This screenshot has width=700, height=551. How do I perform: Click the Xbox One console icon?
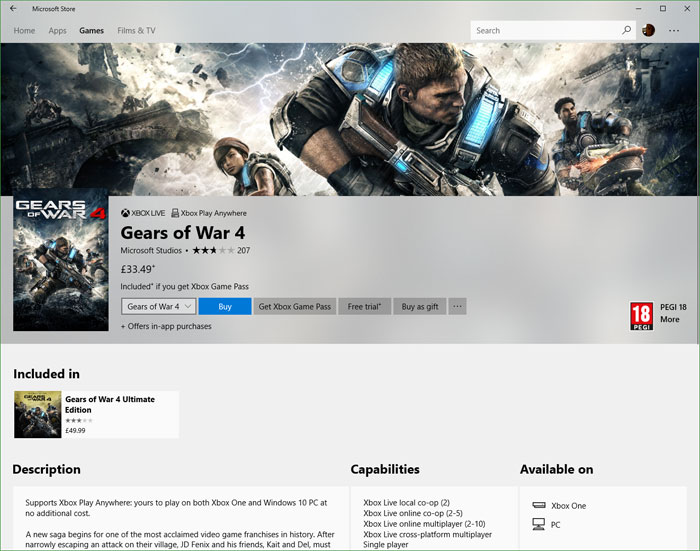[x=539, y=505]
